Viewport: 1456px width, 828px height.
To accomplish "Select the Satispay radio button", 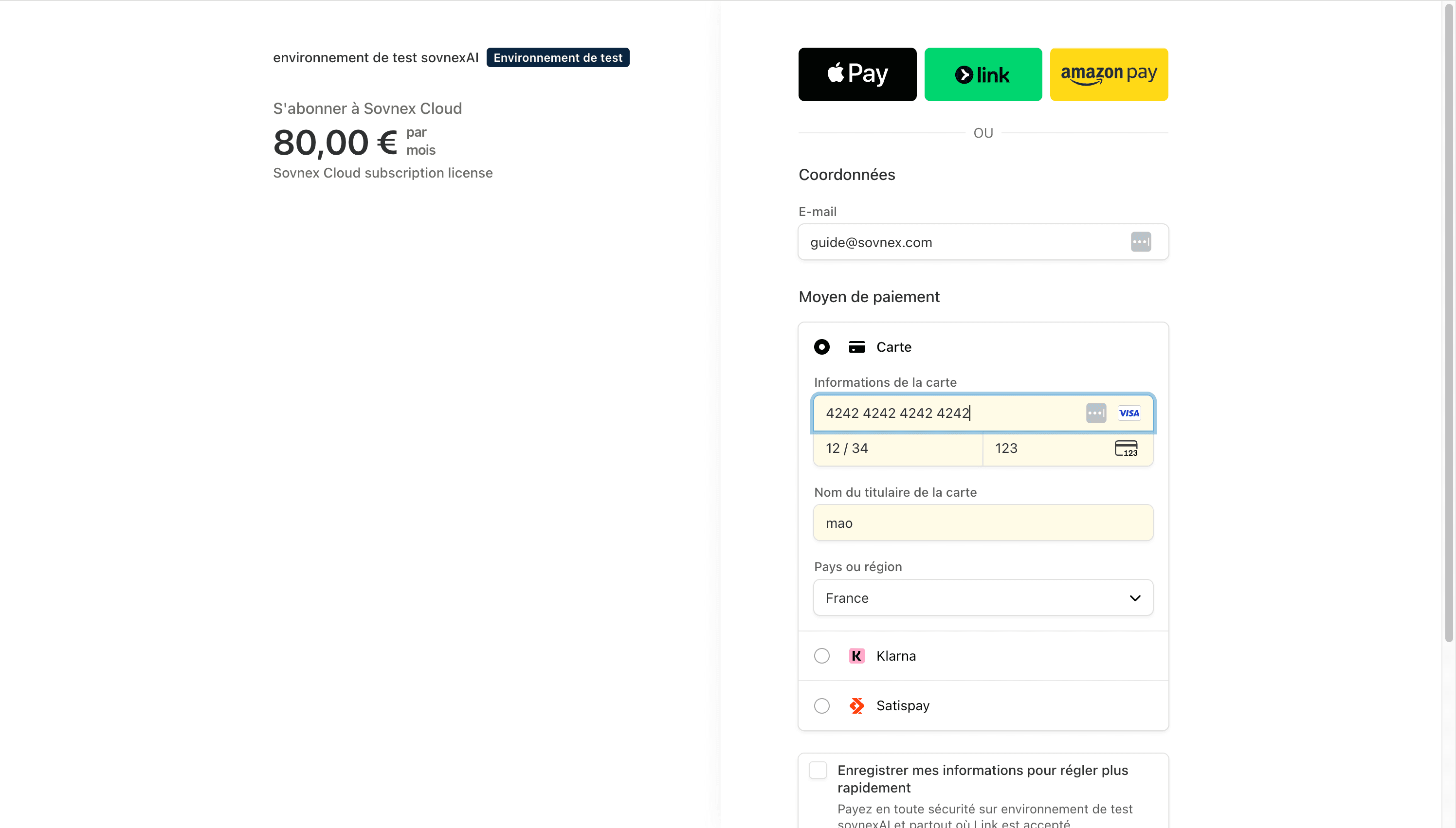I will 821,706.
